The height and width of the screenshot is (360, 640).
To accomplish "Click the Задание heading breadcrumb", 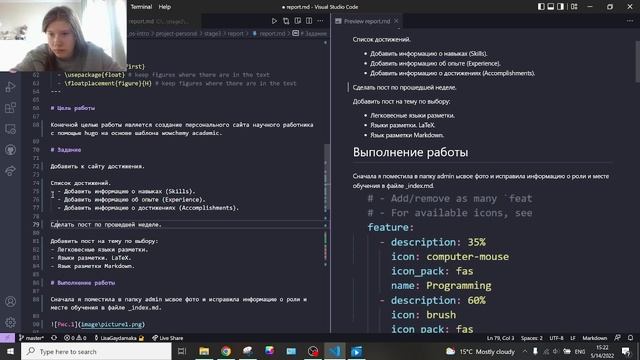I will tap(313, 33).
